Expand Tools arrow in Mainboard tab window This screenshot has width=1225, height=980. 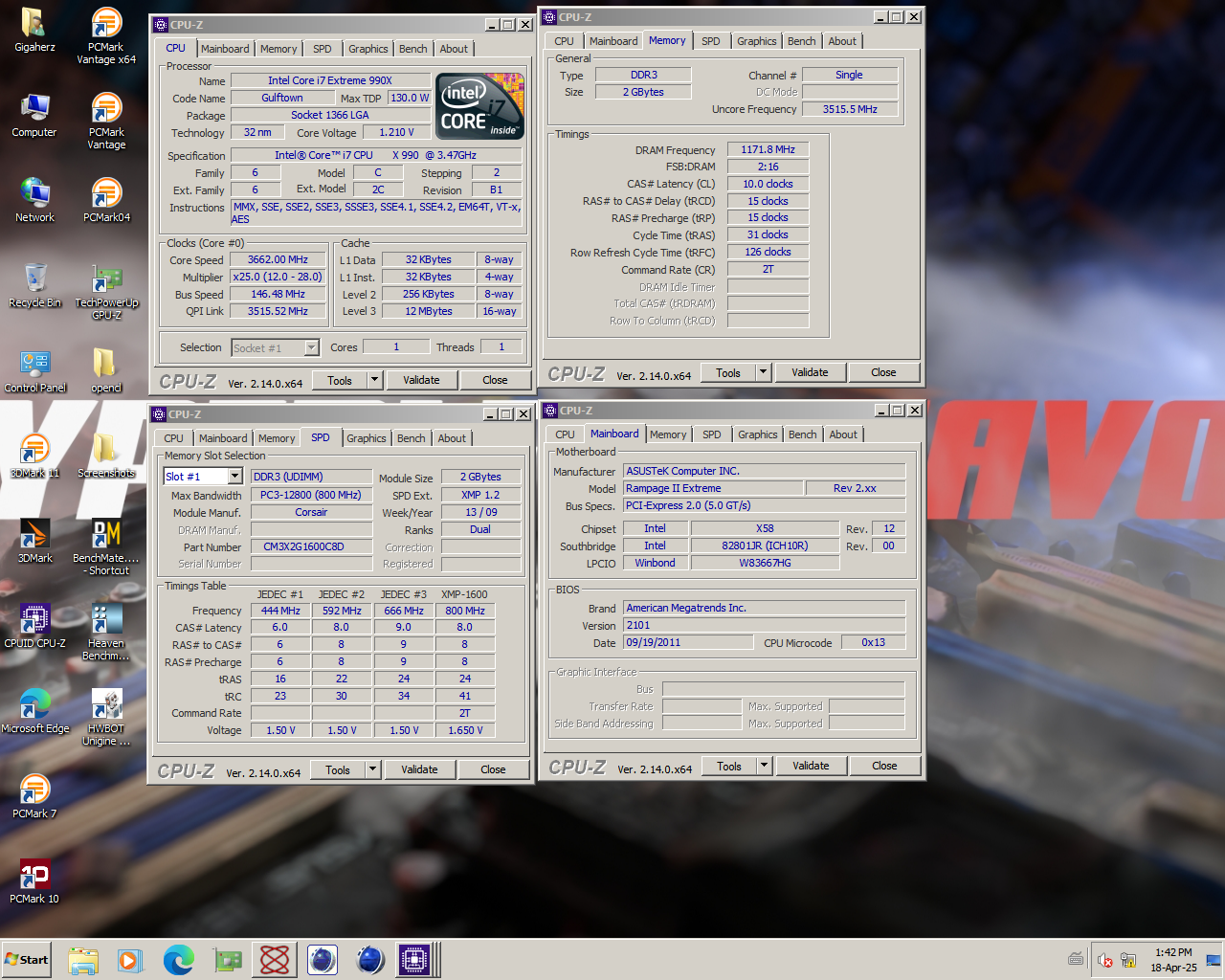pos(765,766)
